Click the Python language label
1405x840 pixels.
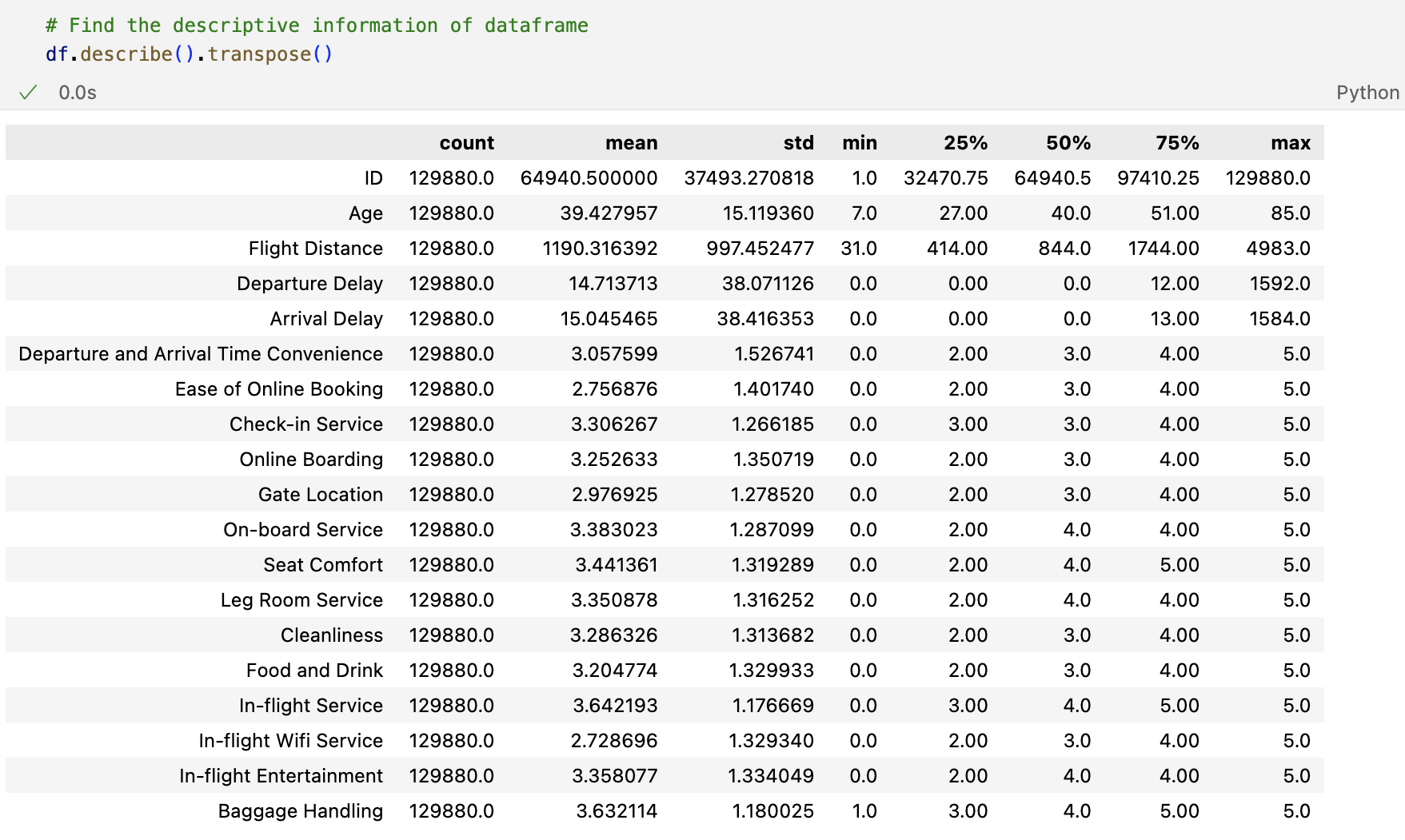pos(1367,93)
